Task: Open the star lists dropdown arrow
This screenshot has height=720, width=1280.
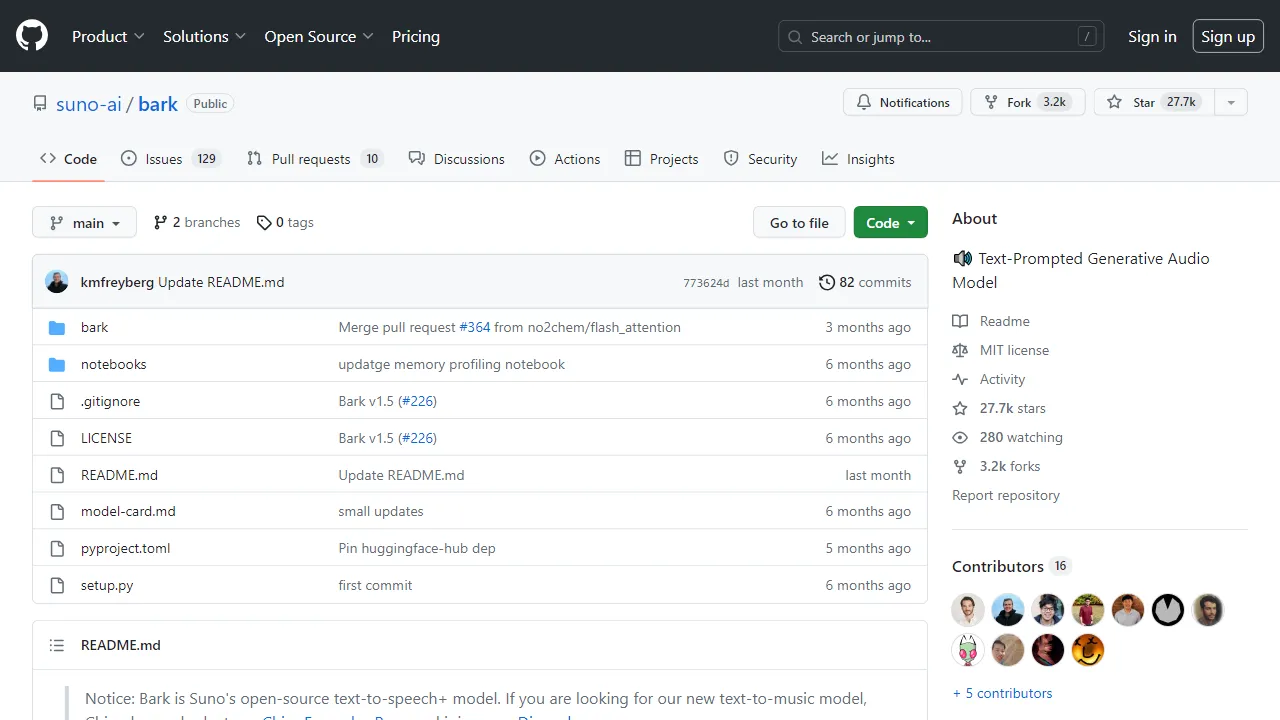Action: click(1231, 102)
